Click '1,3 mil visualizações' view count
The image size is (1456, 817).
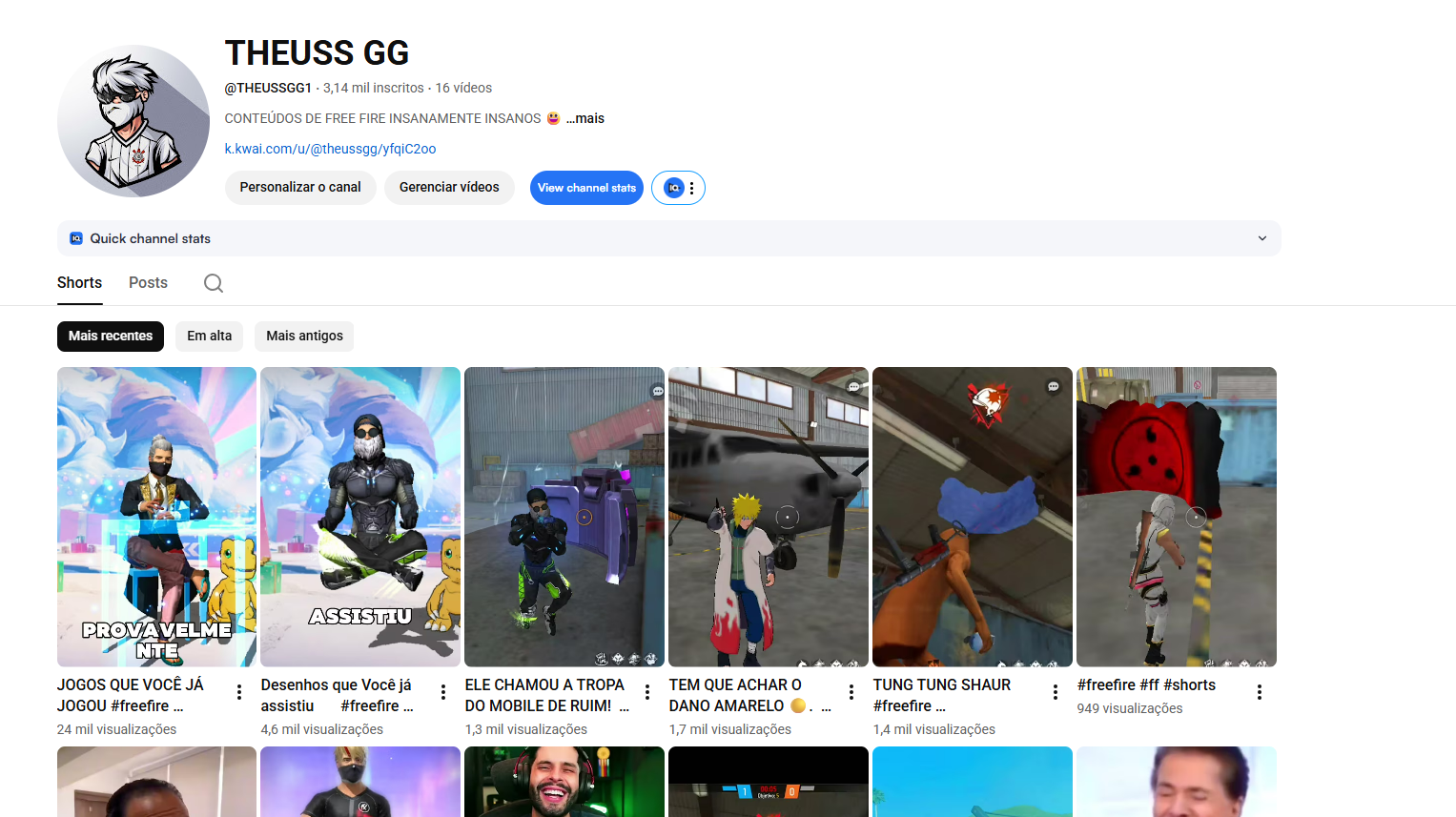[526, 729]
